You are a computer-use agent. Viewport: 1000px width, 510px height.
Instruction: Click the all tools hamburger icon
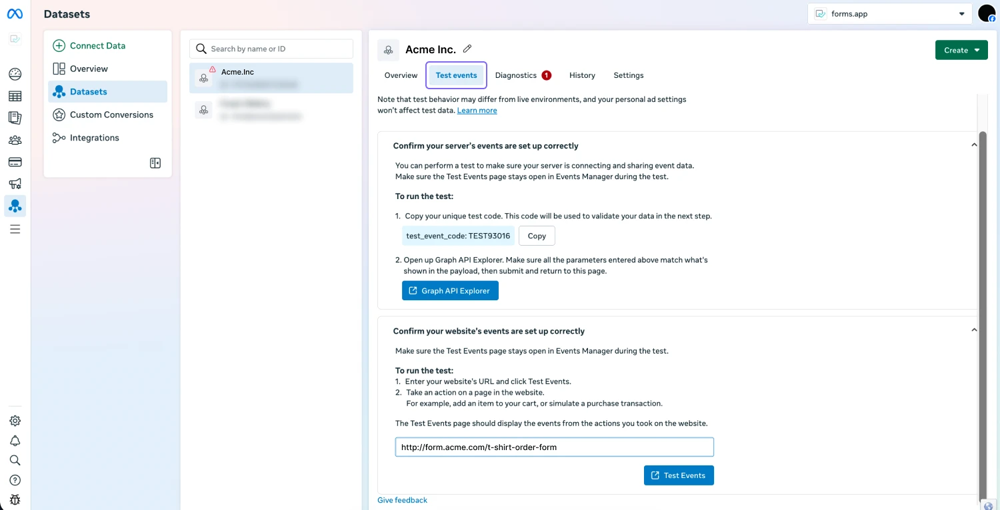(x=15, y=229)
